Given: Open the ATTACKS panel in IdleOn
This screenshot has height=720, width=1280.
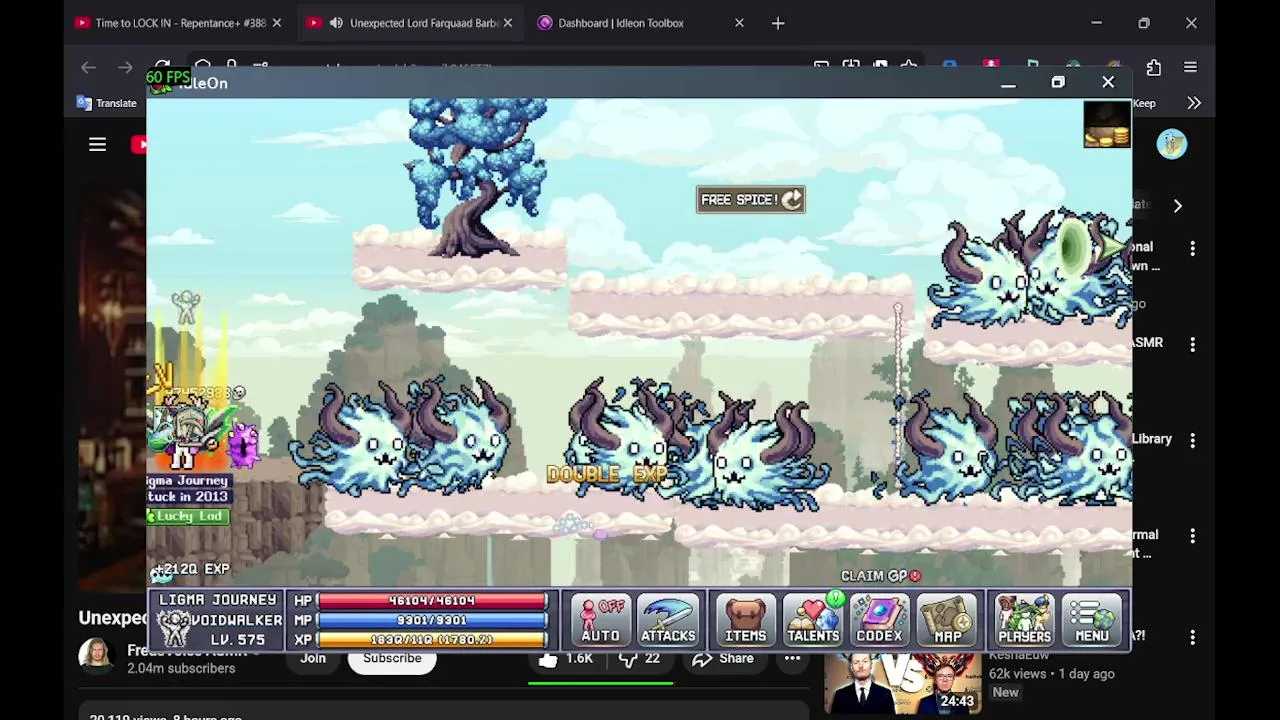Looking at the screenshot, I should pos(668,620).
